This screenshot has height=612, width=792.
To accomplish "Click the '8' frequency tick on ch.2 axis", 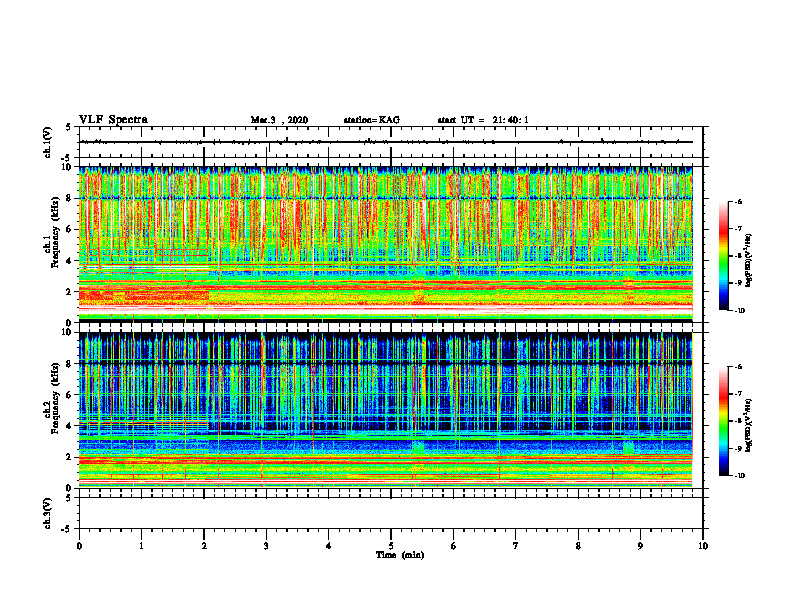I will [x=70, y=364].
